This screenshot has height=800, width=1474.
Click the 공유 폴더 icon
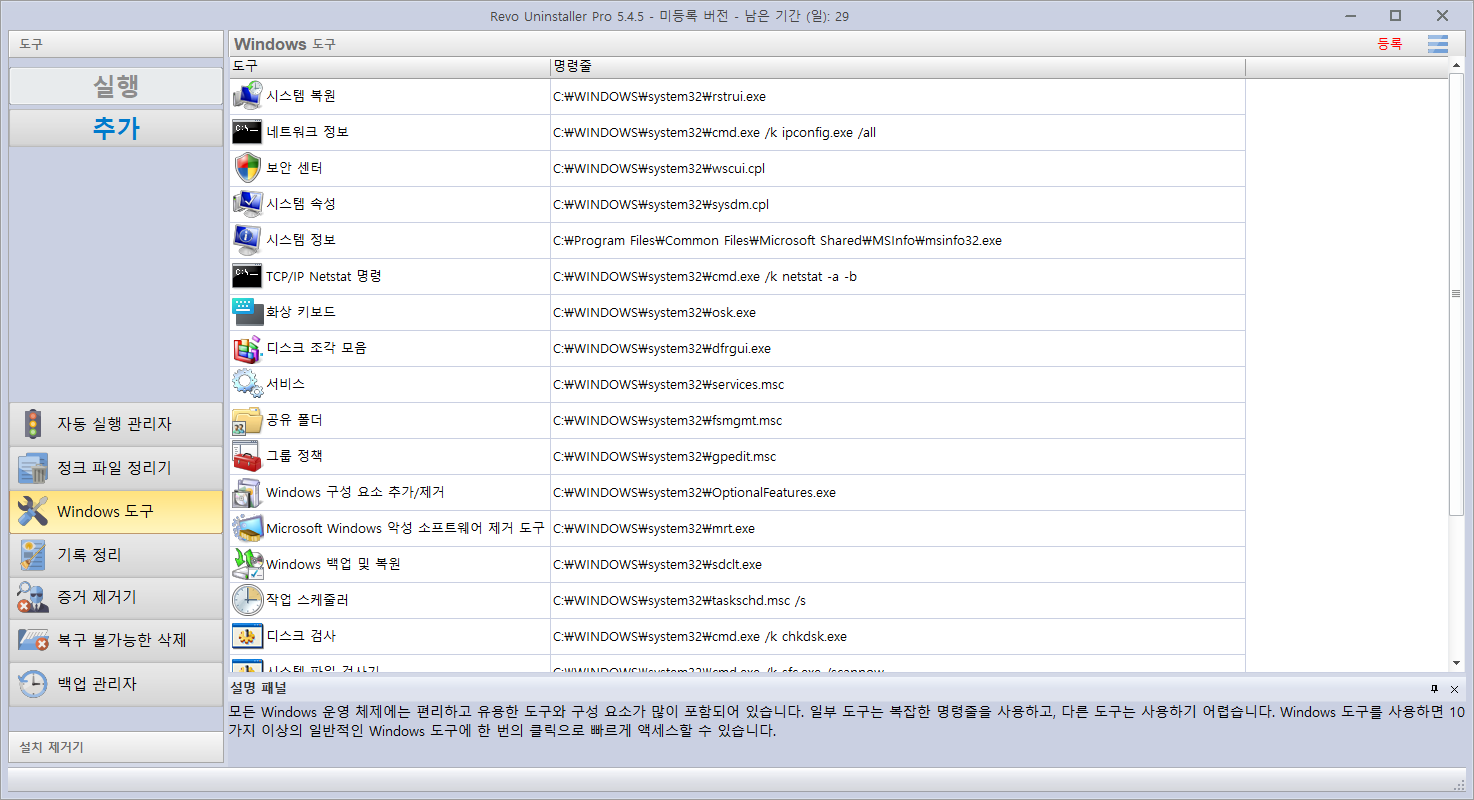tap(247, 420)
